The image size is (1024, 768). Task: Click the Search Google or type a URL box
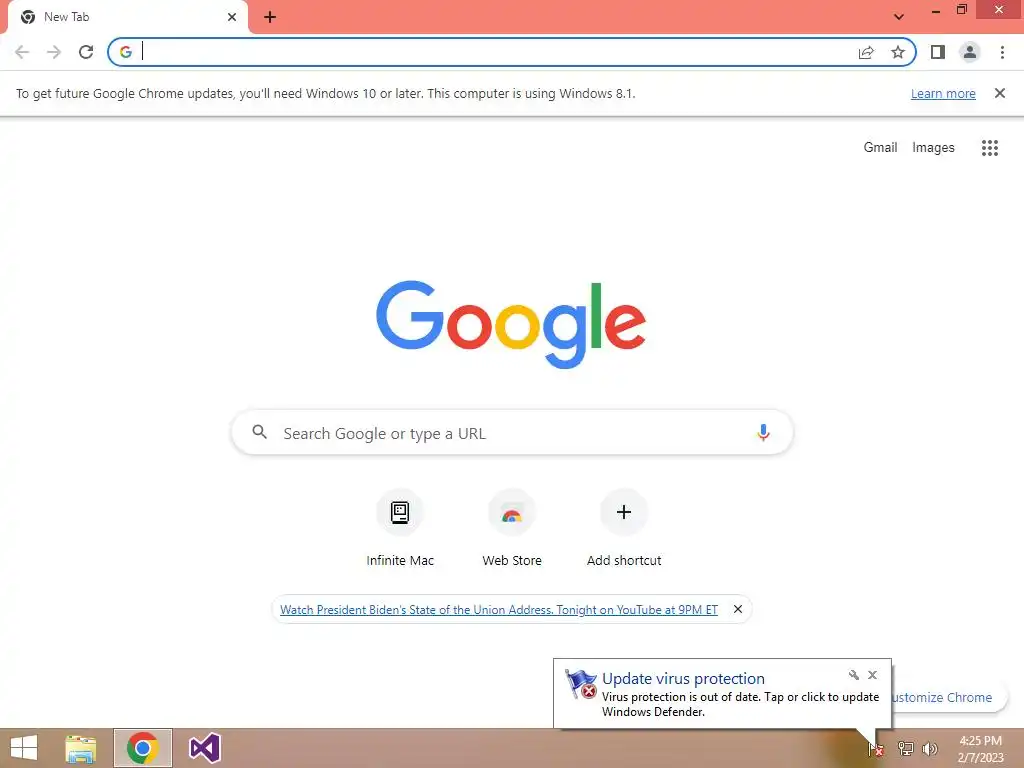(512, 433)
